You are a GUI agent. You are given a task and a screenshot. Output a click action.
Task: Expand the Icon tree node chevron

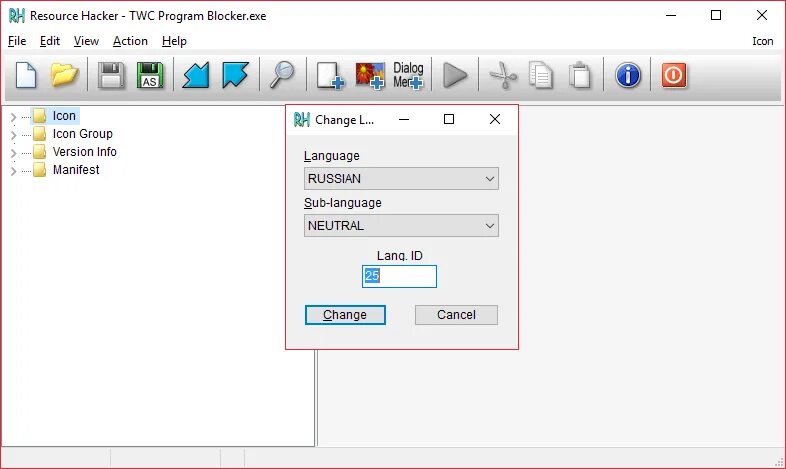pyautogui.click(x=14, y=117)
